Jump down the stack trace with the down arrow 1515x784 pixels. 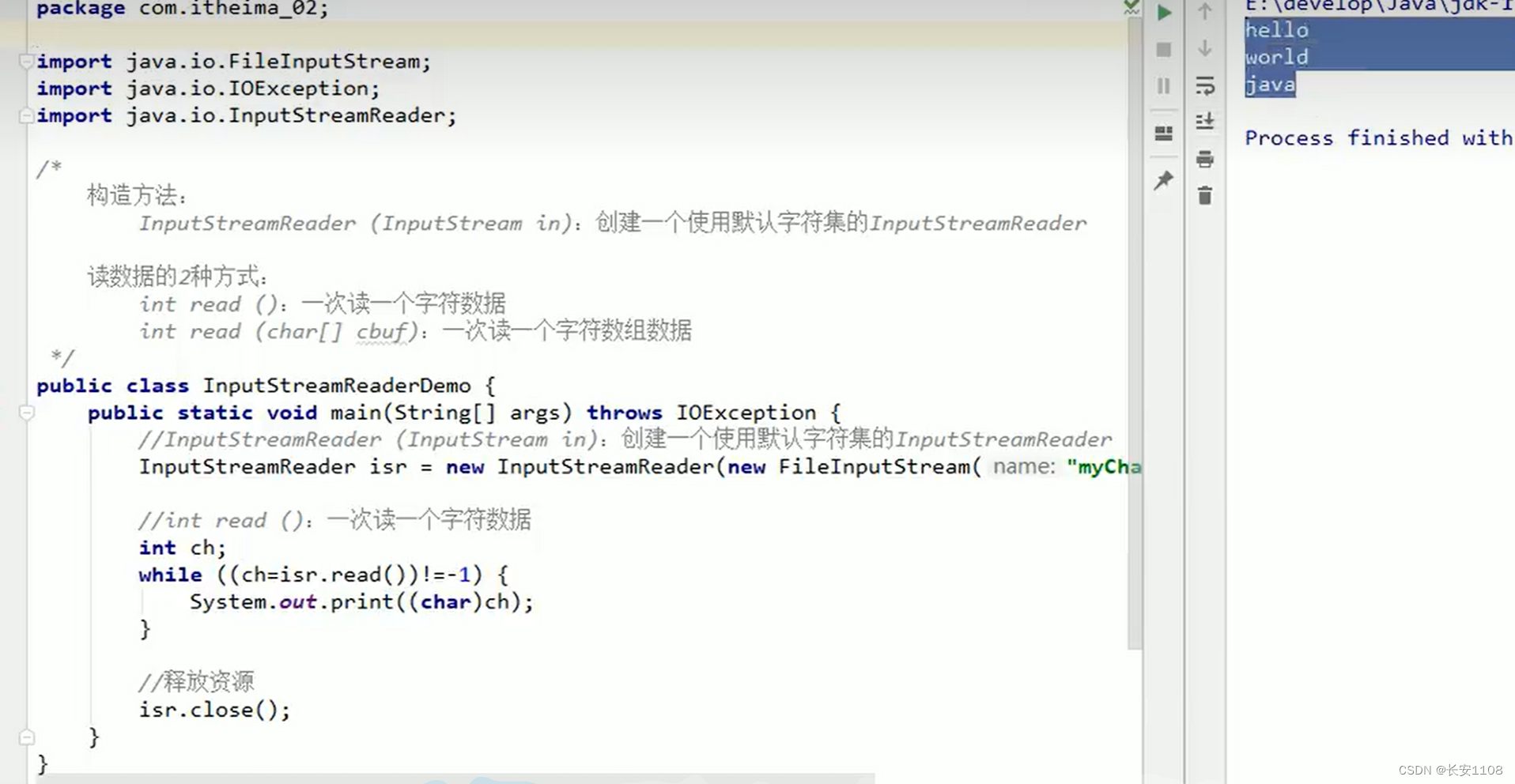pyautogui.click(x=1205, y=48)
